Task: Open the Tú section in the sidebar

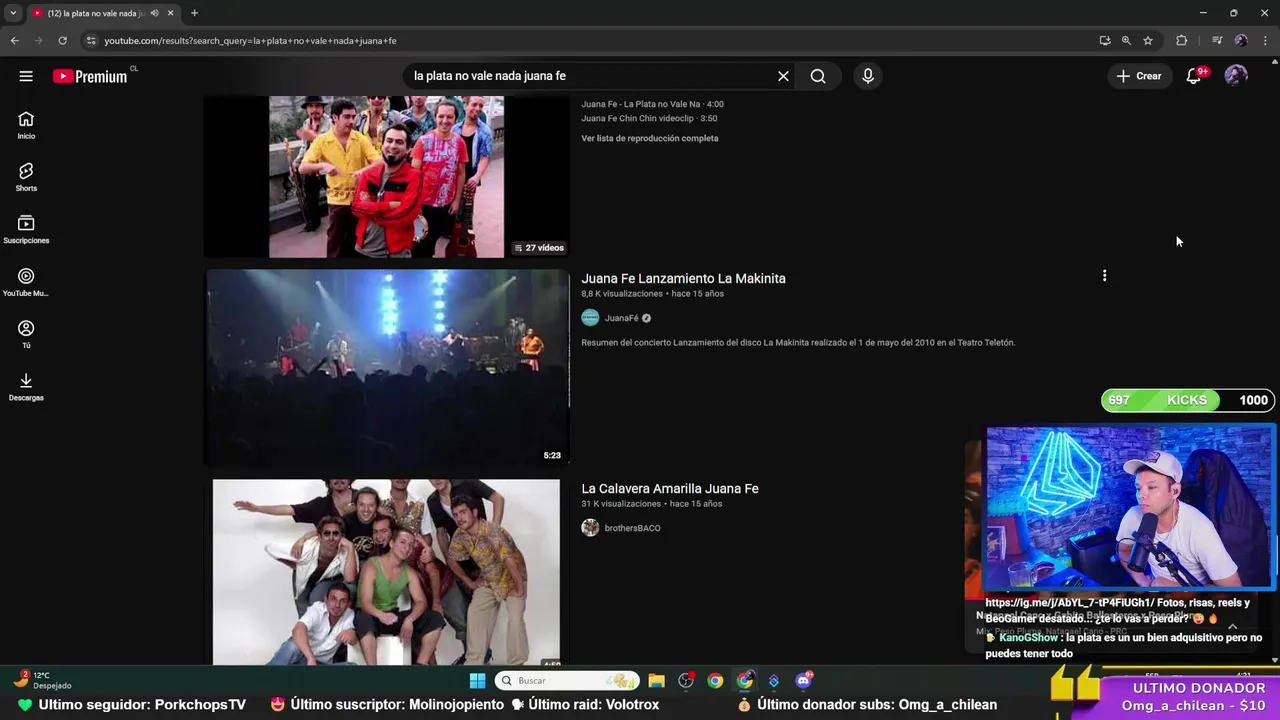Action: coord(26,334)
